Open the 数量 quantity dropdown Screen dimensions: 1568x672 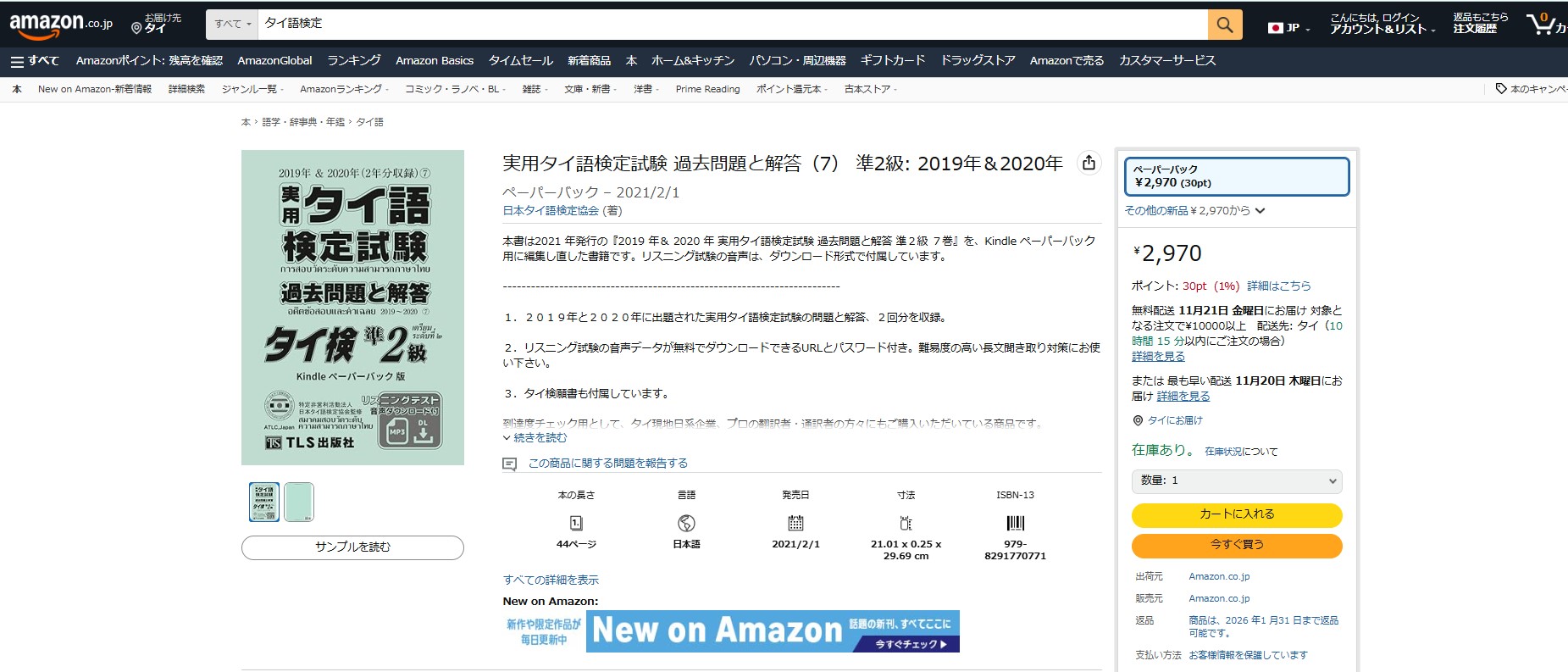tap(1236, 480)
